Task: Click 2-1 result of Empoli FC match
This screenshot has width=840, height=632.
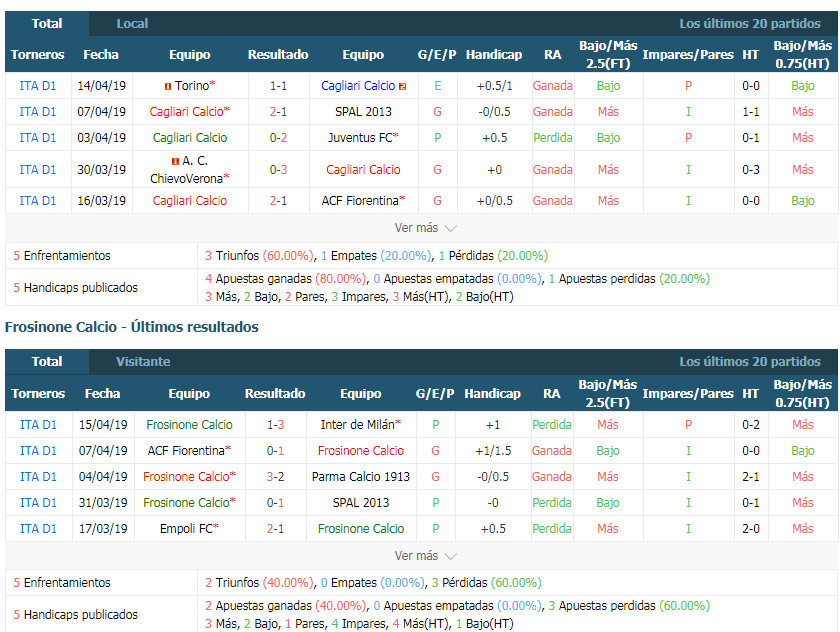Action: coord(275,529)
